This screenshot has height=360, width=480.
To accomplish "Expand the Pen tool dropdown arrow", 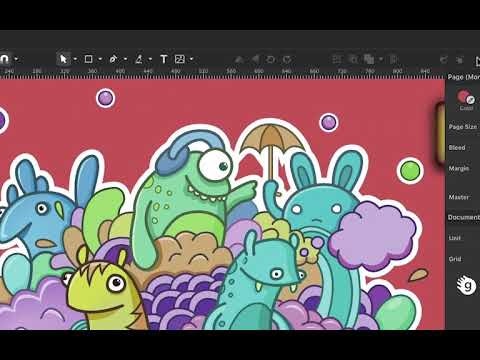I will [x=125, y=59].
